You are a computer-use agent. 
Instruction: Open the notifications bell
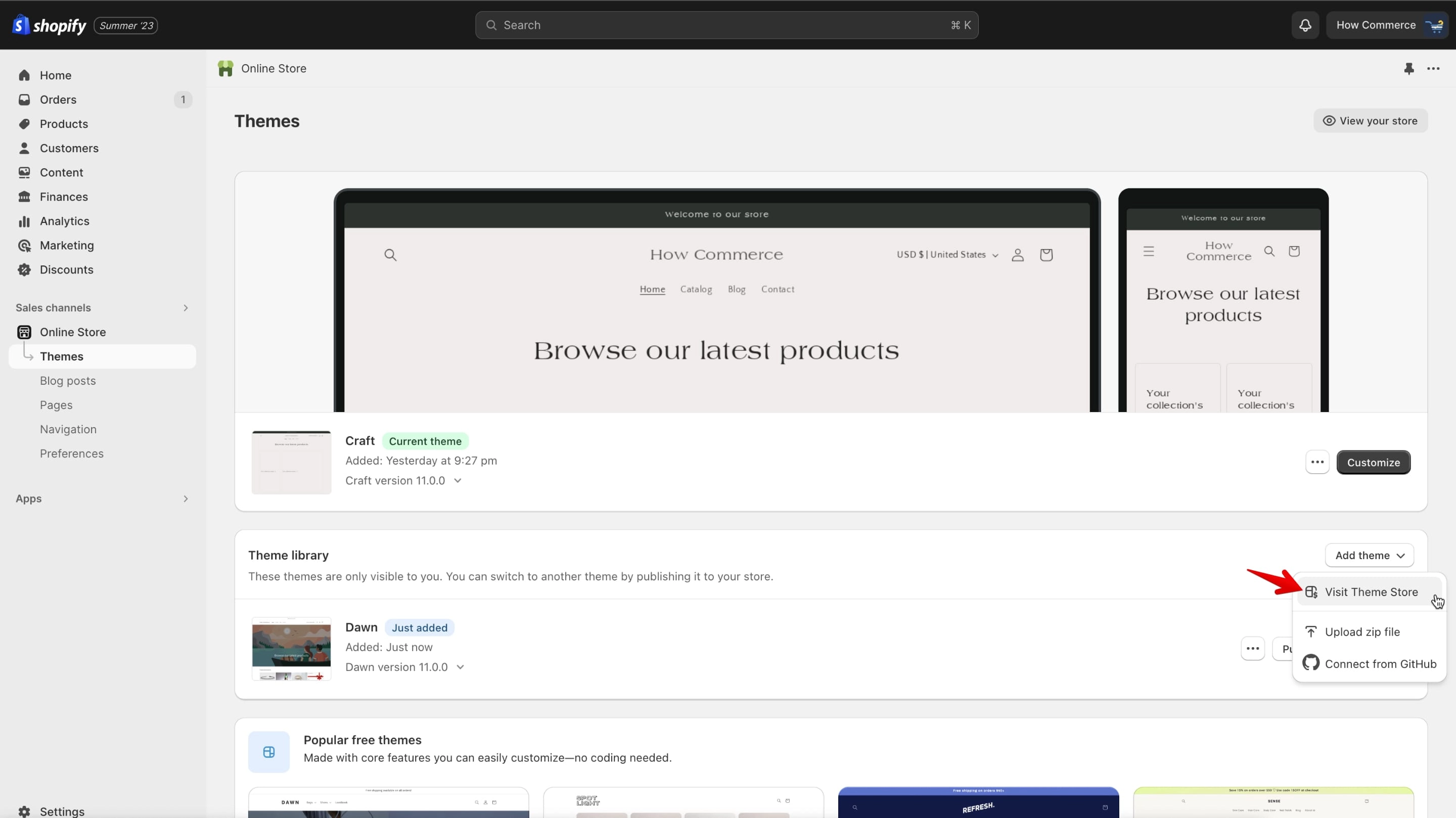pyautogui.click(x=1305, y=25)
